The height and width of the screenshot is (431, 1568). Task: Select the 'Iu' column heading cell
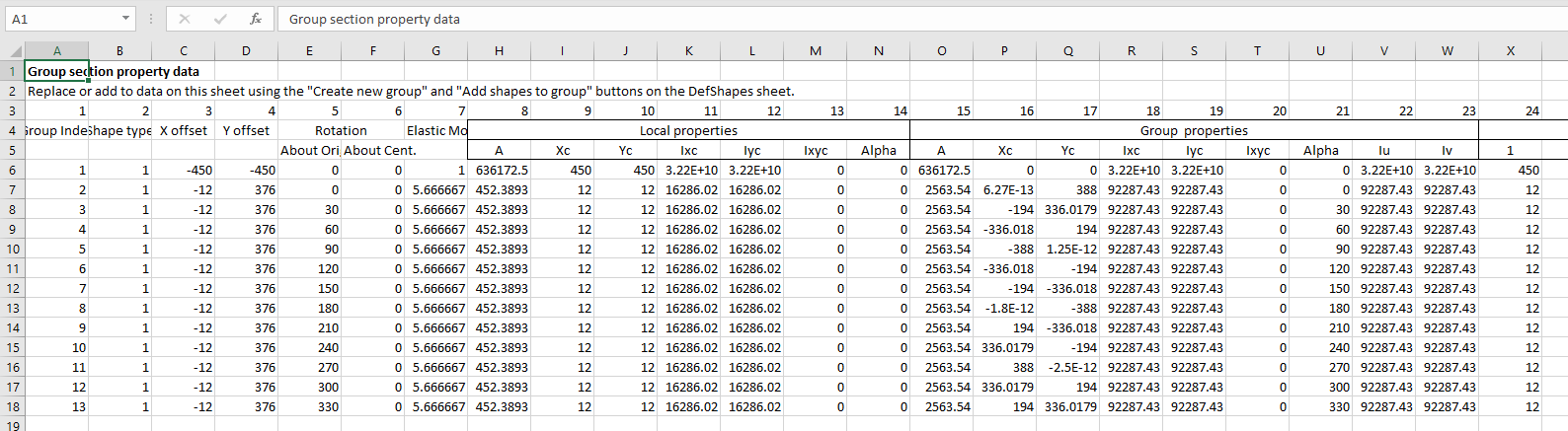[x=1383, y=150]
